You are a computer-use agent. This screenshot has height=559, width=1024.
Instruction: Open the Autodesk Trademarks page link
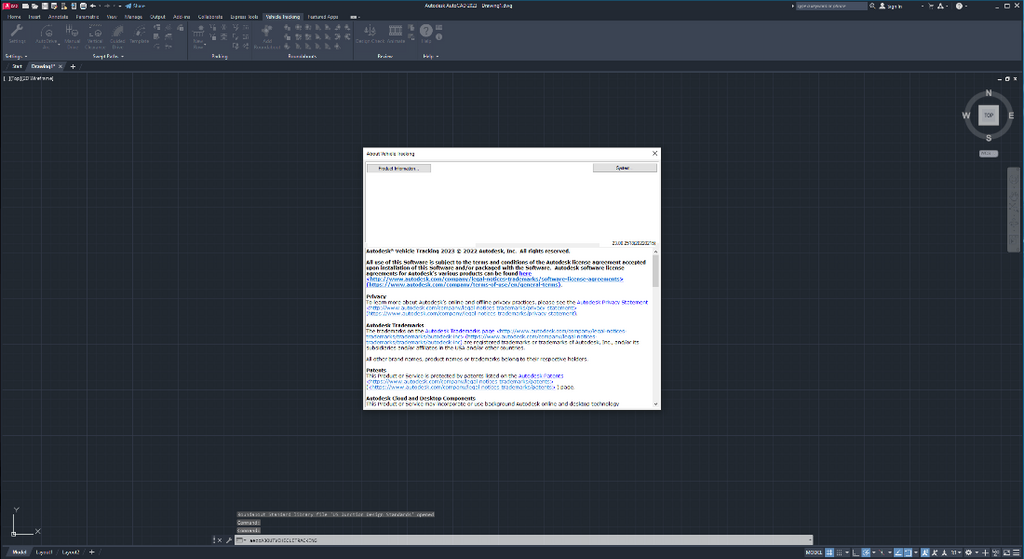pos(460,331)
